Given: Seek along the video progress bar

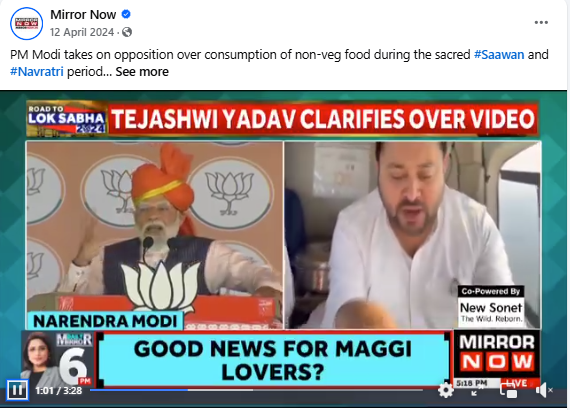Looking at the screenshot, I should click(x=256, y=390).
